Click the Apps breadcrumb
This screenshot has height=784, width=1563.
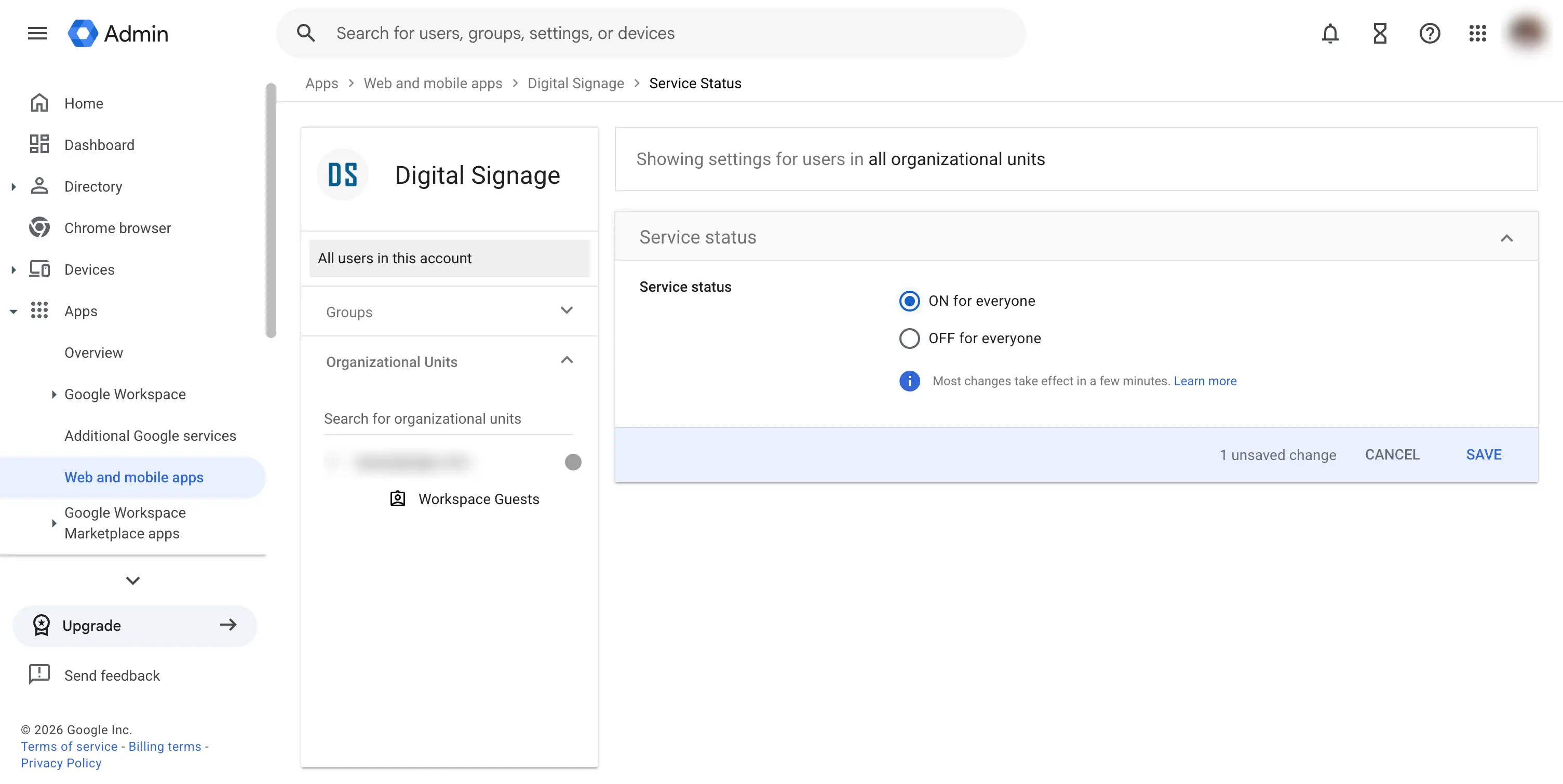(321, 83)
